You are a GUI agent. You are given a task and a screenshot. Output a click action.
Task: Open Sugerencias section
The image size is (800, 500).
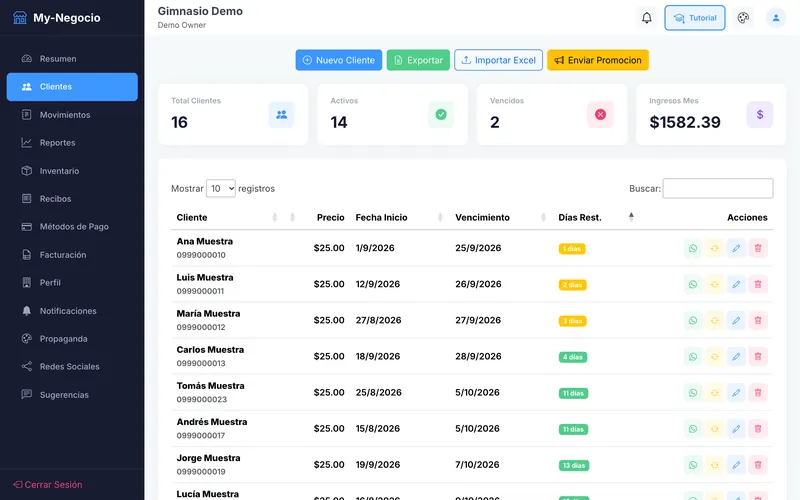[72, 394]
